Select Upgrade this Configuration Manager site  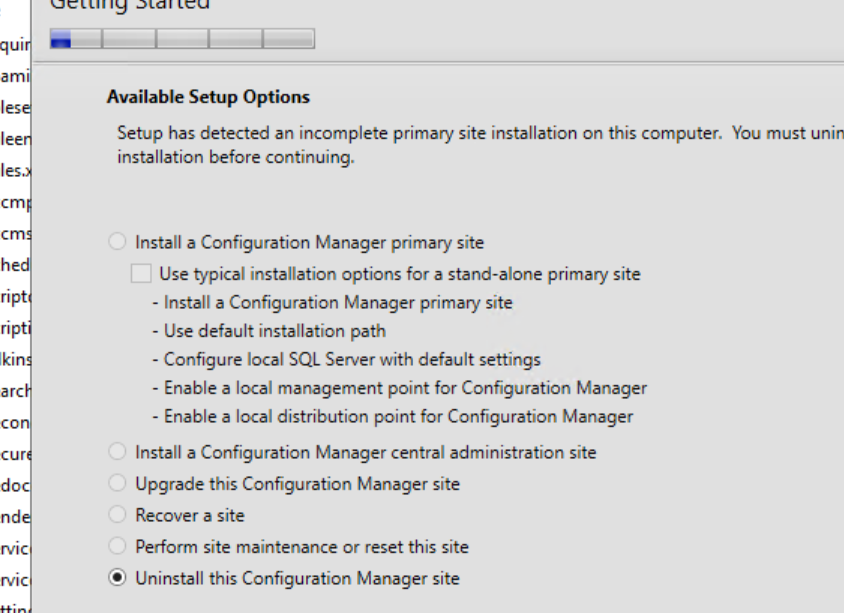point(118,484)
